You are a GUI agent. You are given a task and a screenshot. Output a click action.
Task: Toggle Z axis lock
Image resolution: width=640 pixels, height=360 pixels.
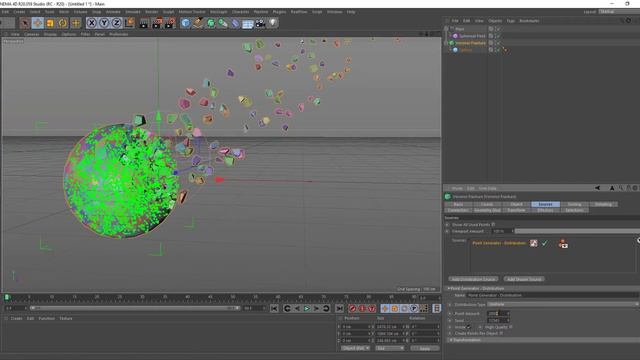116,23
